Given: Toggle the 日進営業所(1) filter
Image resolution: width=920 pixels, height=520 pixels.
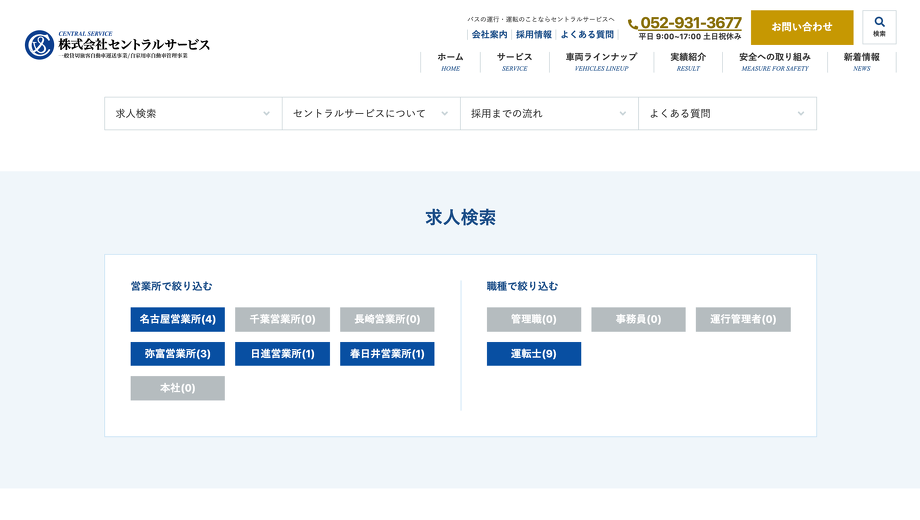Looking at the screenshot, I should coord(282,354).
